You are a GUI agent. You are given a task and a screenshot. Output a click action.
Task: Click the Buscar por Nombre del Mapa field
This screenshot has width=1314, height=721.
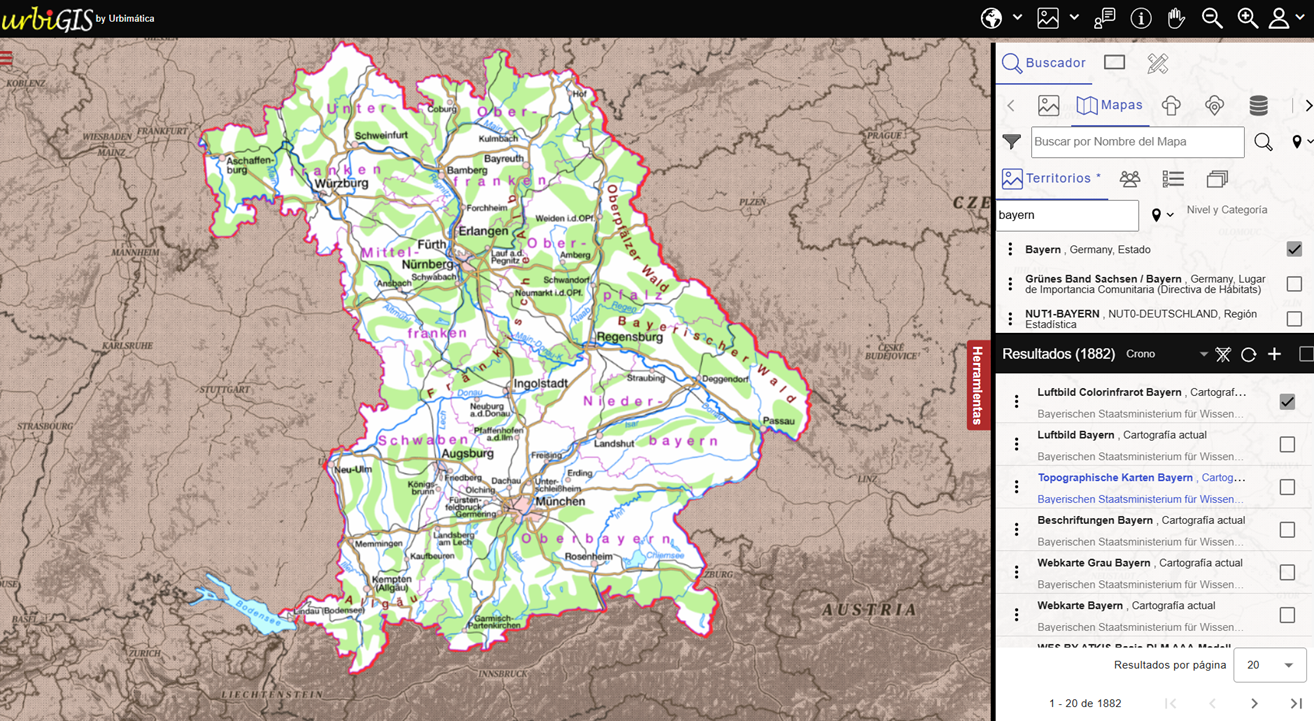click(1137, 142)
